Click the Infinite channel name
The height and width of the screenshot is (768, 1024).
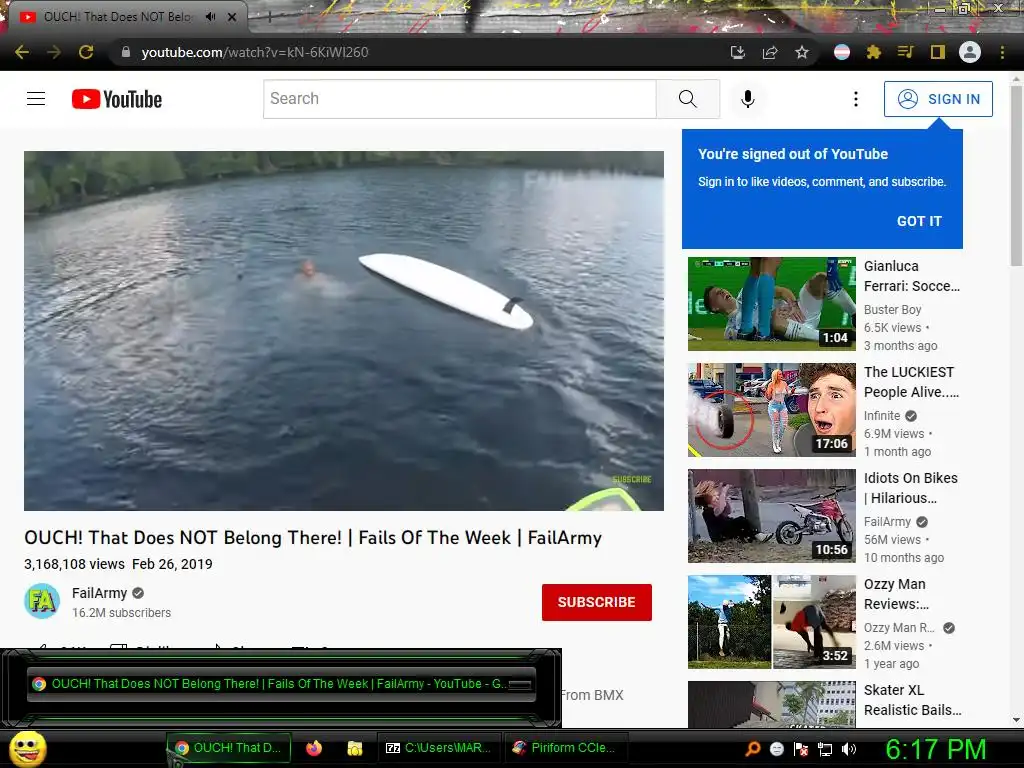pos(882,415)
